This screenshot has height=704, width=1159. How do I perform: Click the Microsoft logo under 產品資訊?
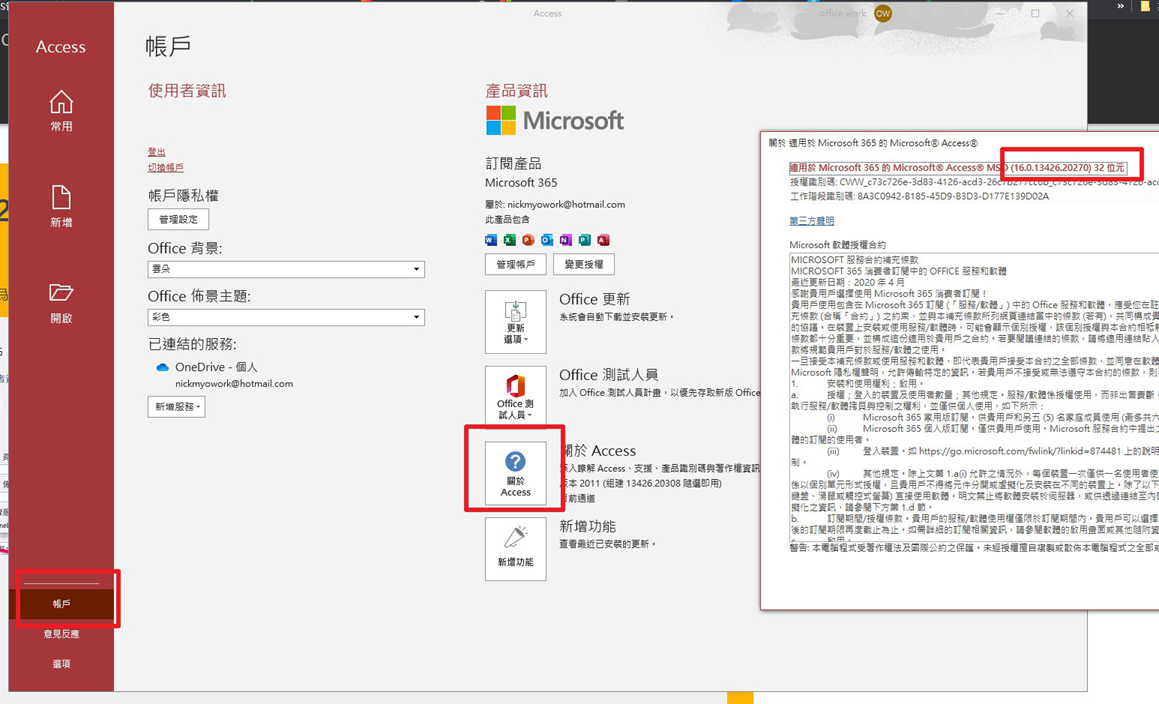pyautogui.click(x=555, y=121)
